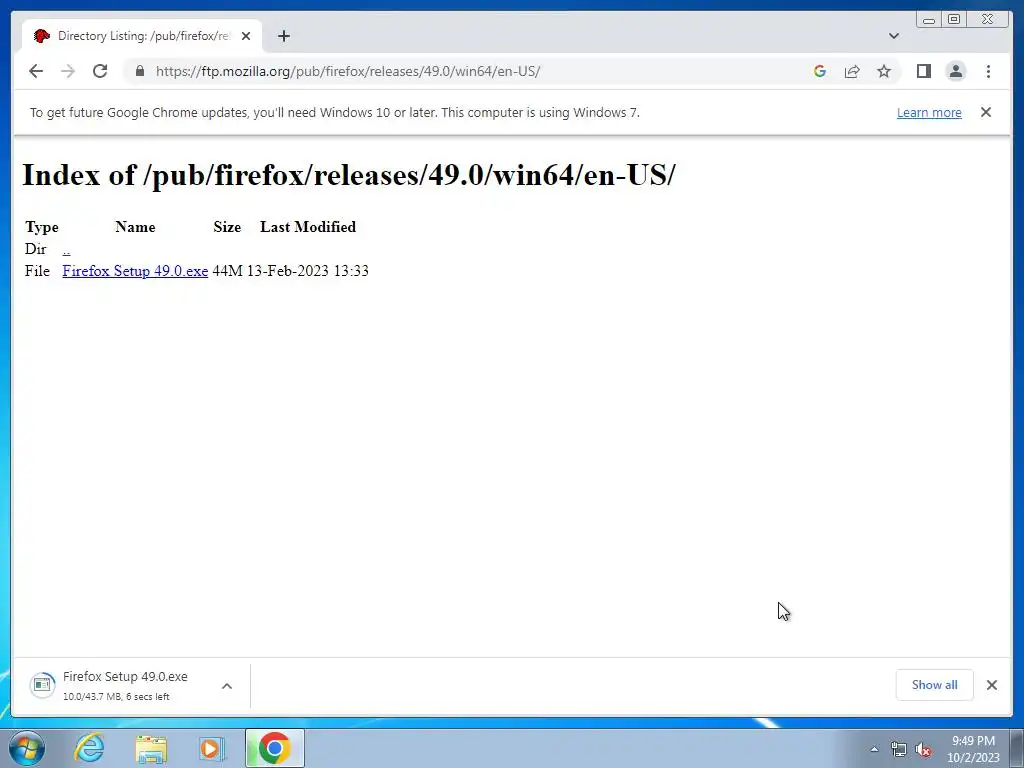Show all downloads
1024x768 pixels.
point(935,684)
